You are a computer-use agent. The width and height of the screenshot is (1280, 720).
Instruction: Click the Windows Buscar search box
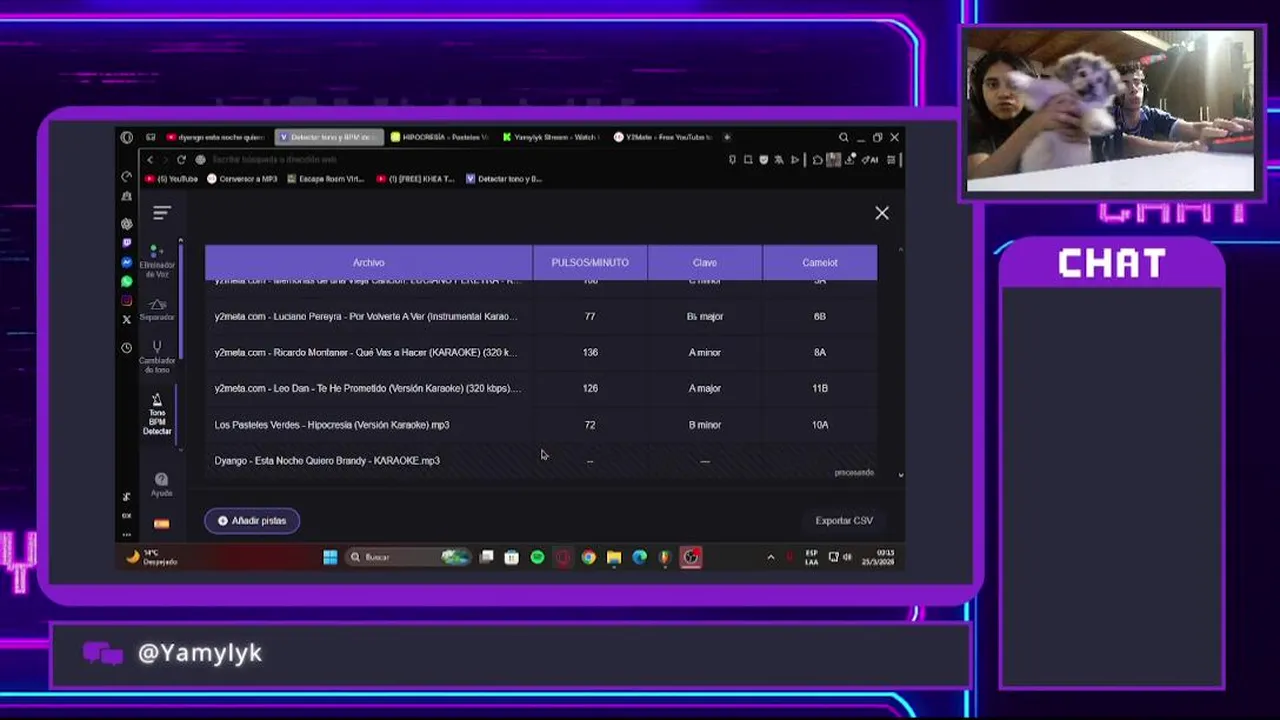click(x=408, y=557)
